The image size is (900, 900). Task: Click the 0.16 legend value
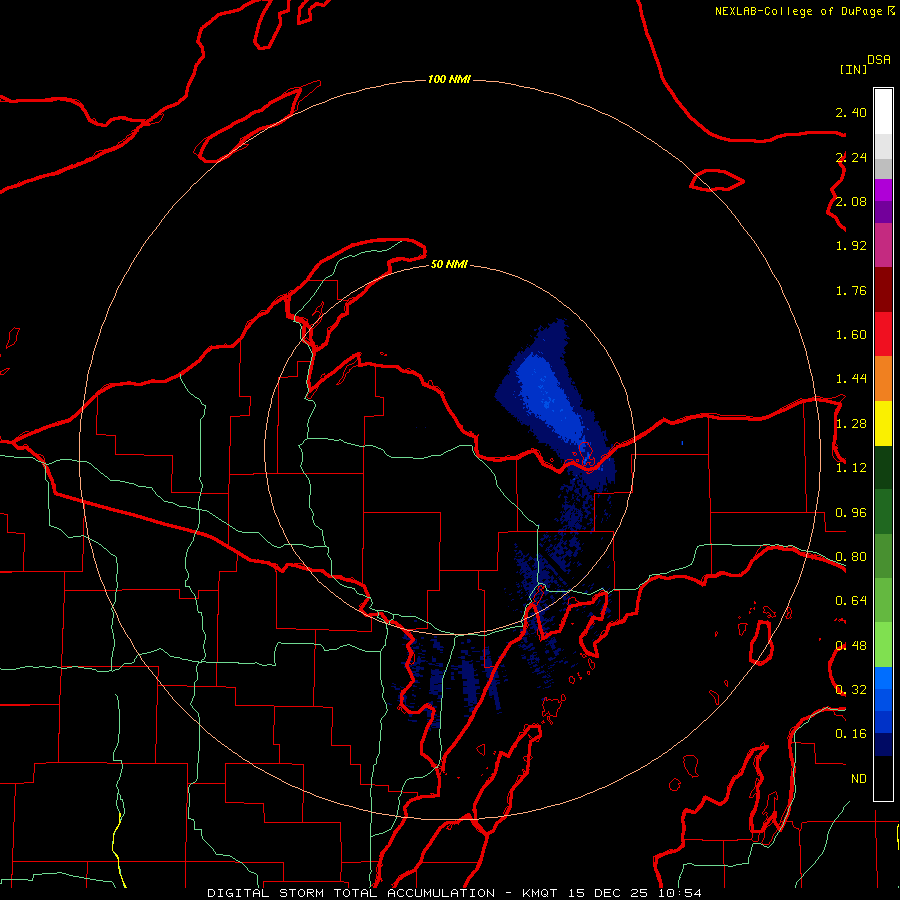pyautogui.click(x=851, y=734)
